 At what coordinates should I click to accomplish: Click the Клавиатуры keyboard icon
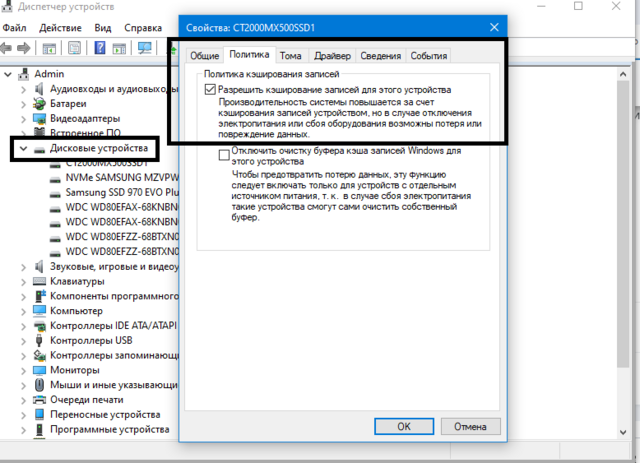[x=39, y=281]
